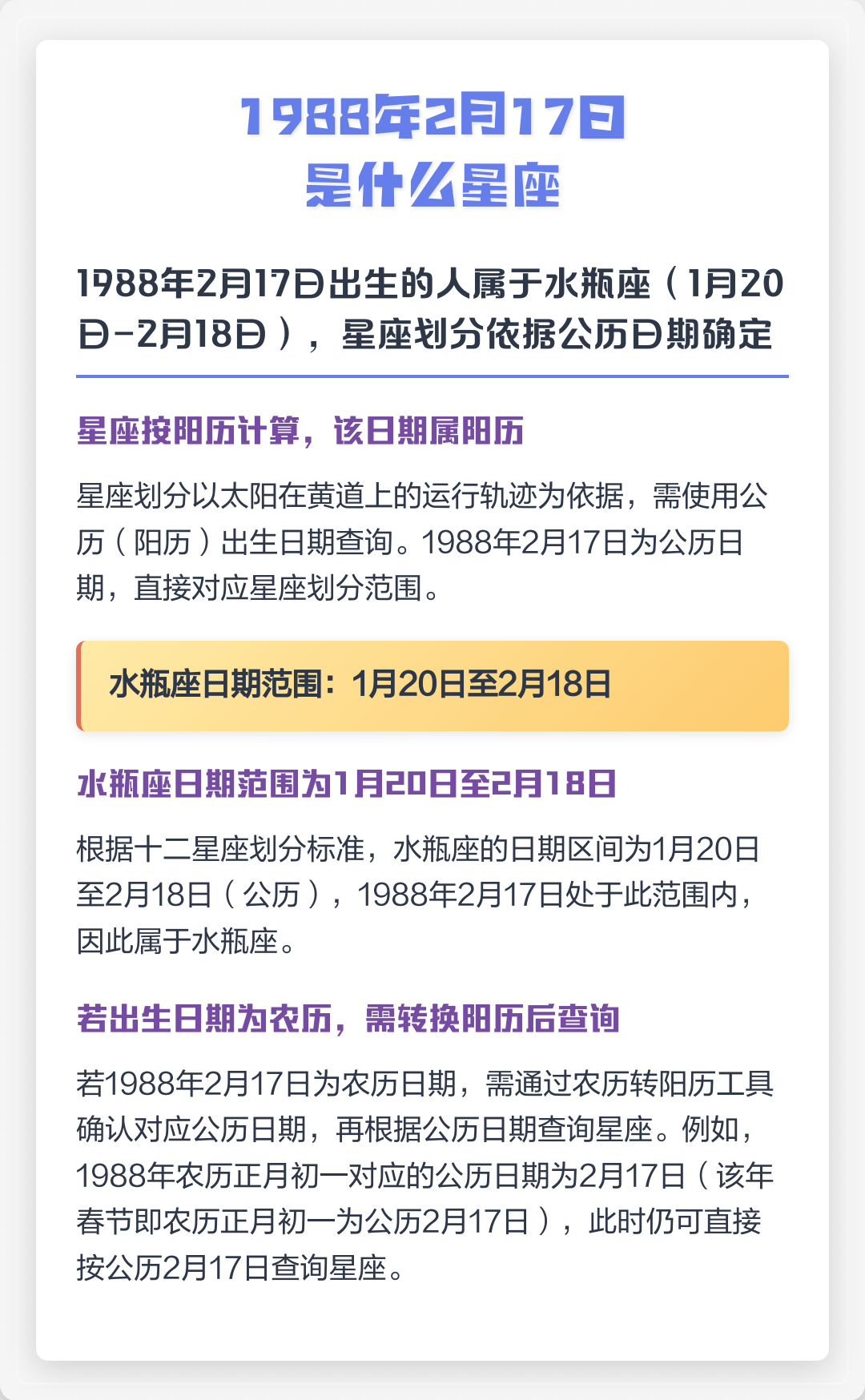The width and height of the screenshot is (865, 1400).
Task: Click the bold summary line starting "1988年2月17日出生的人"
Action: coord(430,284)
